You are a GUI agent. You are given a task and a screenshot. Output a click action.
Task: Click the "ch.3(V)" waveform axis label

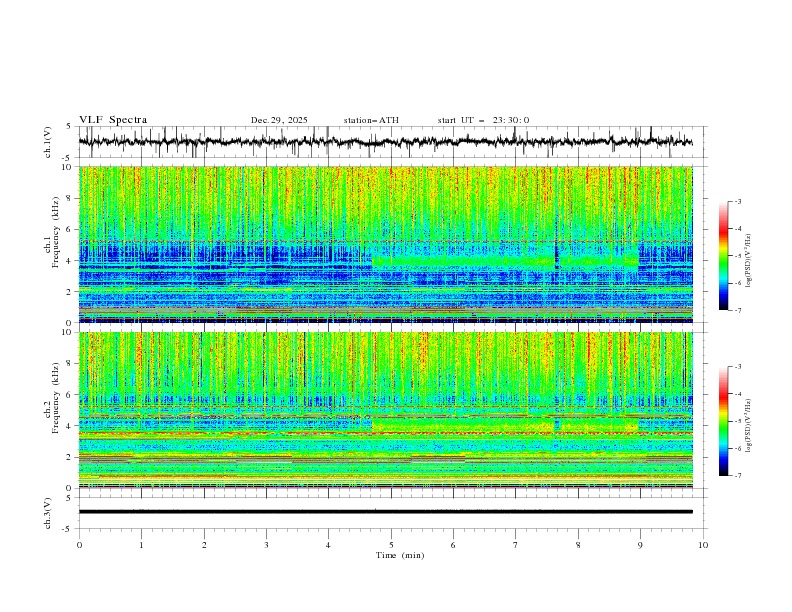pos(48,513)
